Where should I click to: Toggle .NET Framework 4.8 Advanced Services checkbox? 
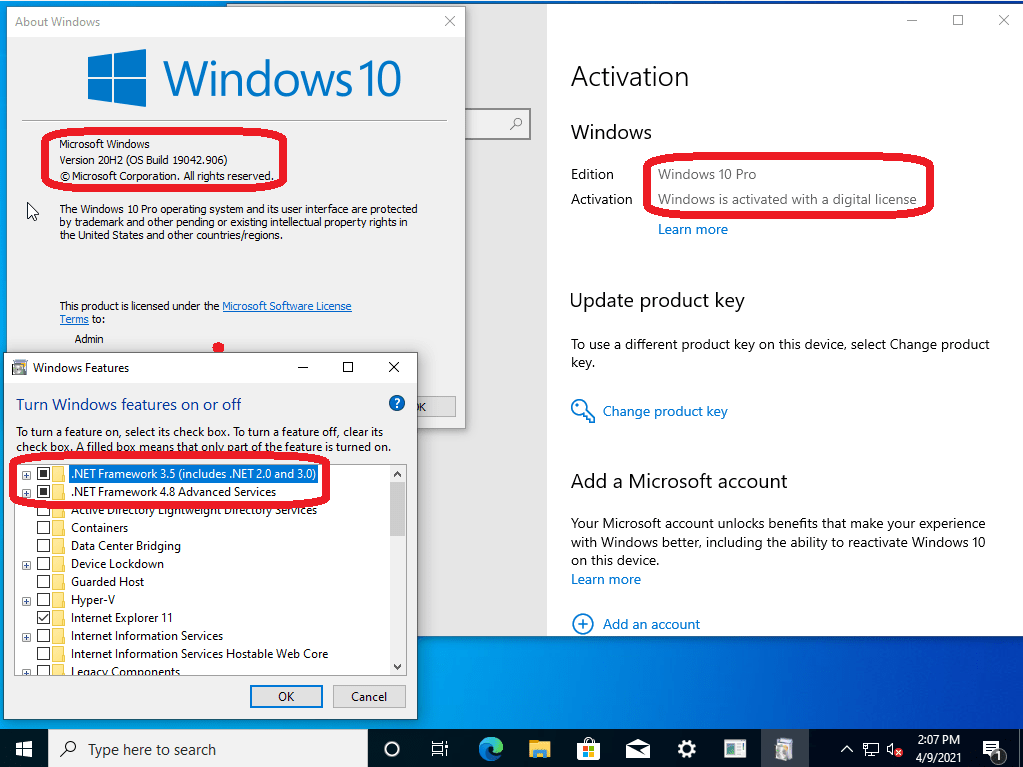click(x=44, y=492)
